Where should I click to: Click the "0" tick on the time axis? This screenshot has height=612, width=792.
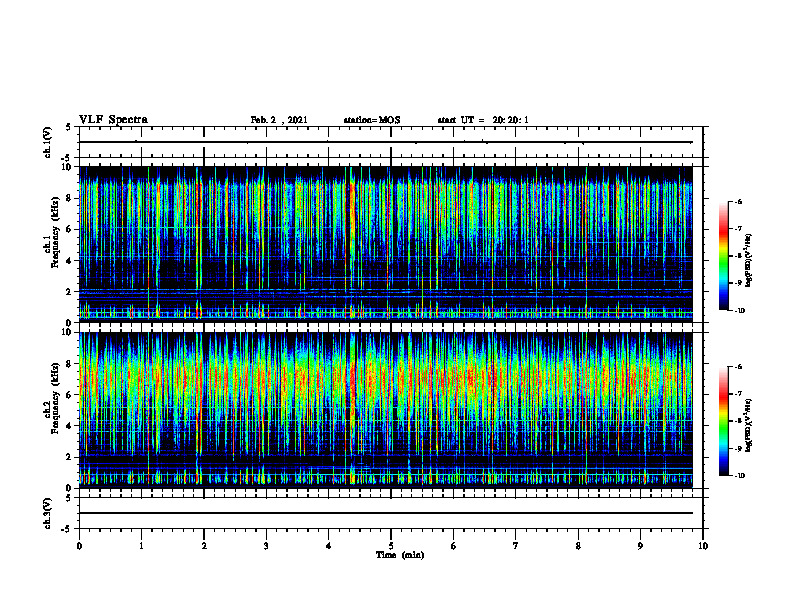[x=79, y=546]
